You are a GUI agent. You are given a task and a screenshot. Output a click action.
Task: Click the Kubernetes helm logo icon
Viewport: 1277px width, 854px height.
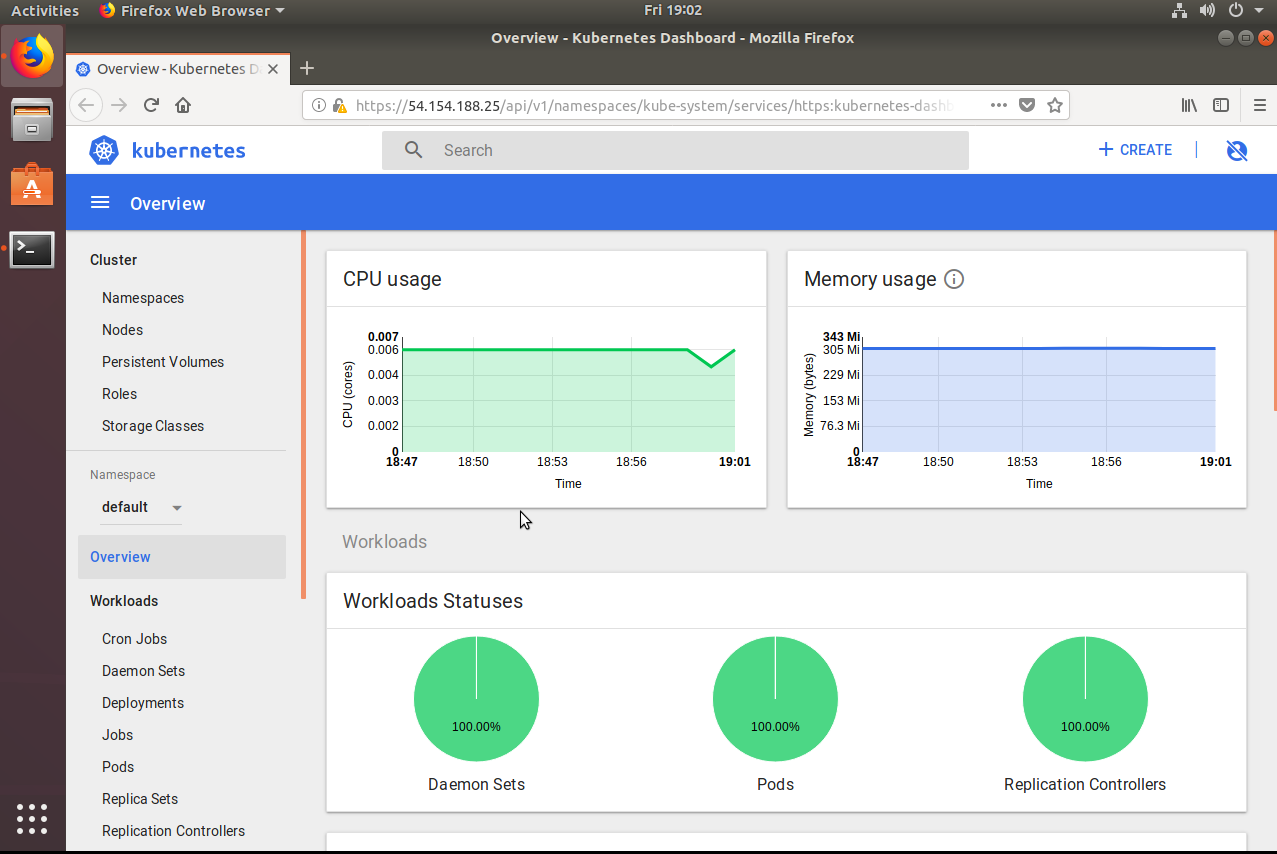(x=104, y=151)
